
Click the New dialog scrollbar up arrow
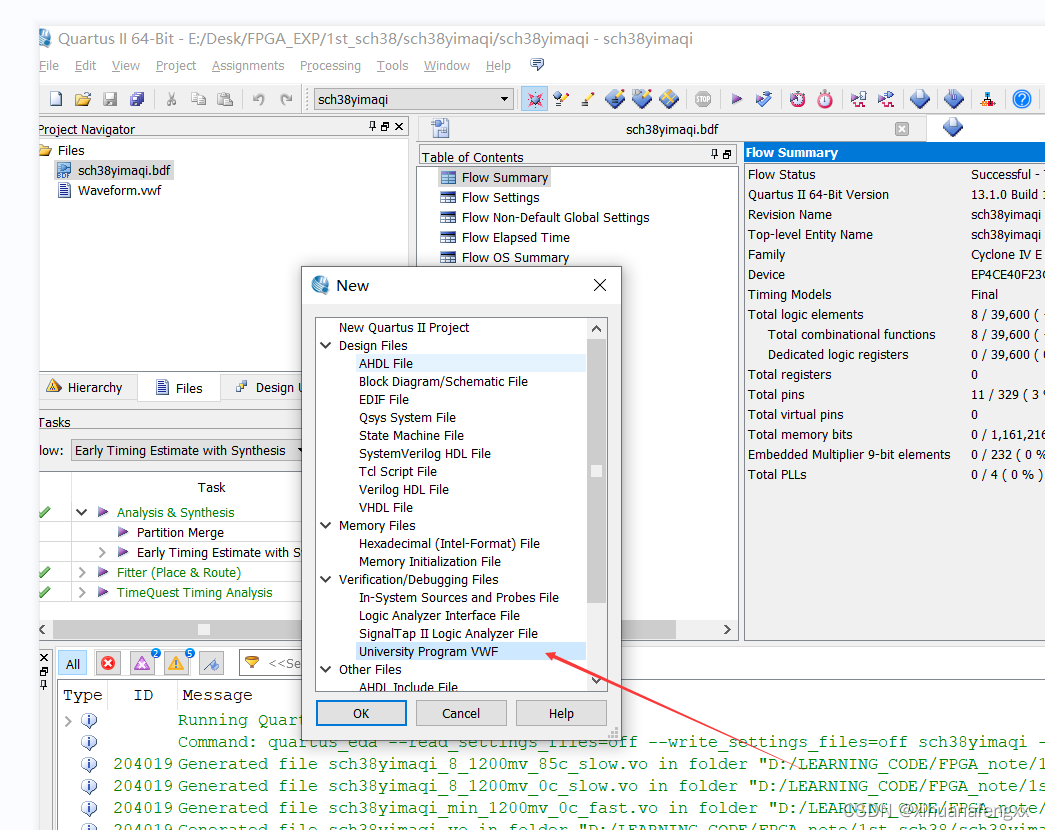click(596, 328)
